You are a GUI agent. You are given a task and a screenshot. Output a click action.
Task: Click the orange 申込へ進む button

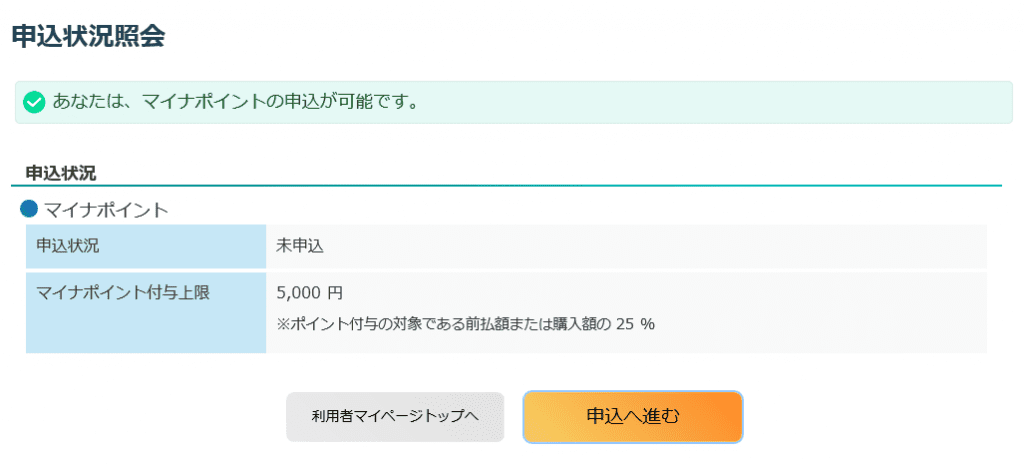[x=632, y=416]
